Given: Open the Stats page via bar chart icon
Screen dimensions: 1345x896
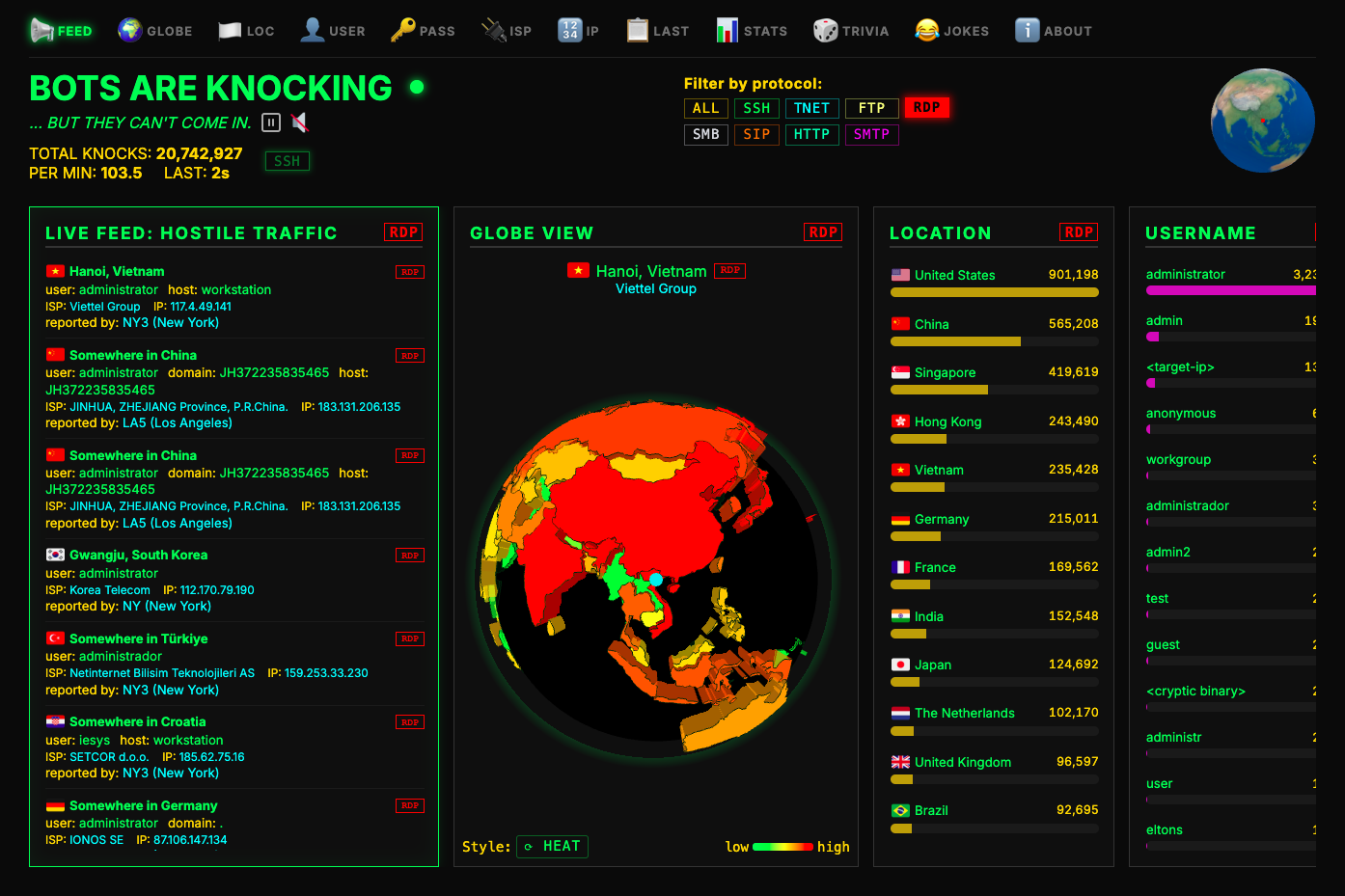Looking at the screenshot, I should coord(727,30).
